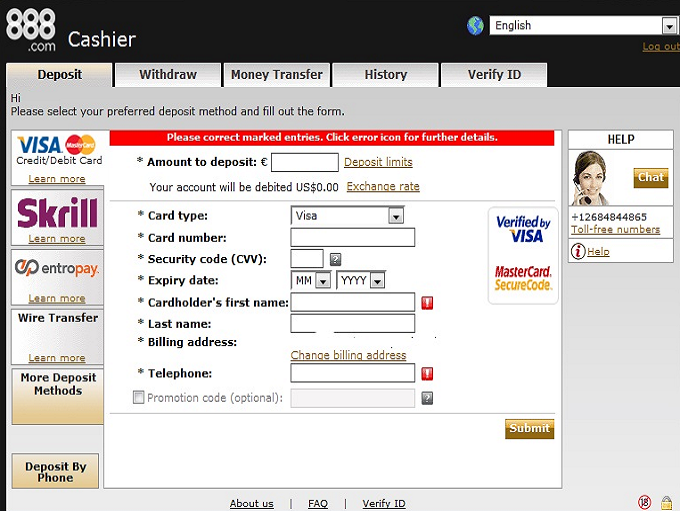Focus the Amount to deposit field

[305, 162]
